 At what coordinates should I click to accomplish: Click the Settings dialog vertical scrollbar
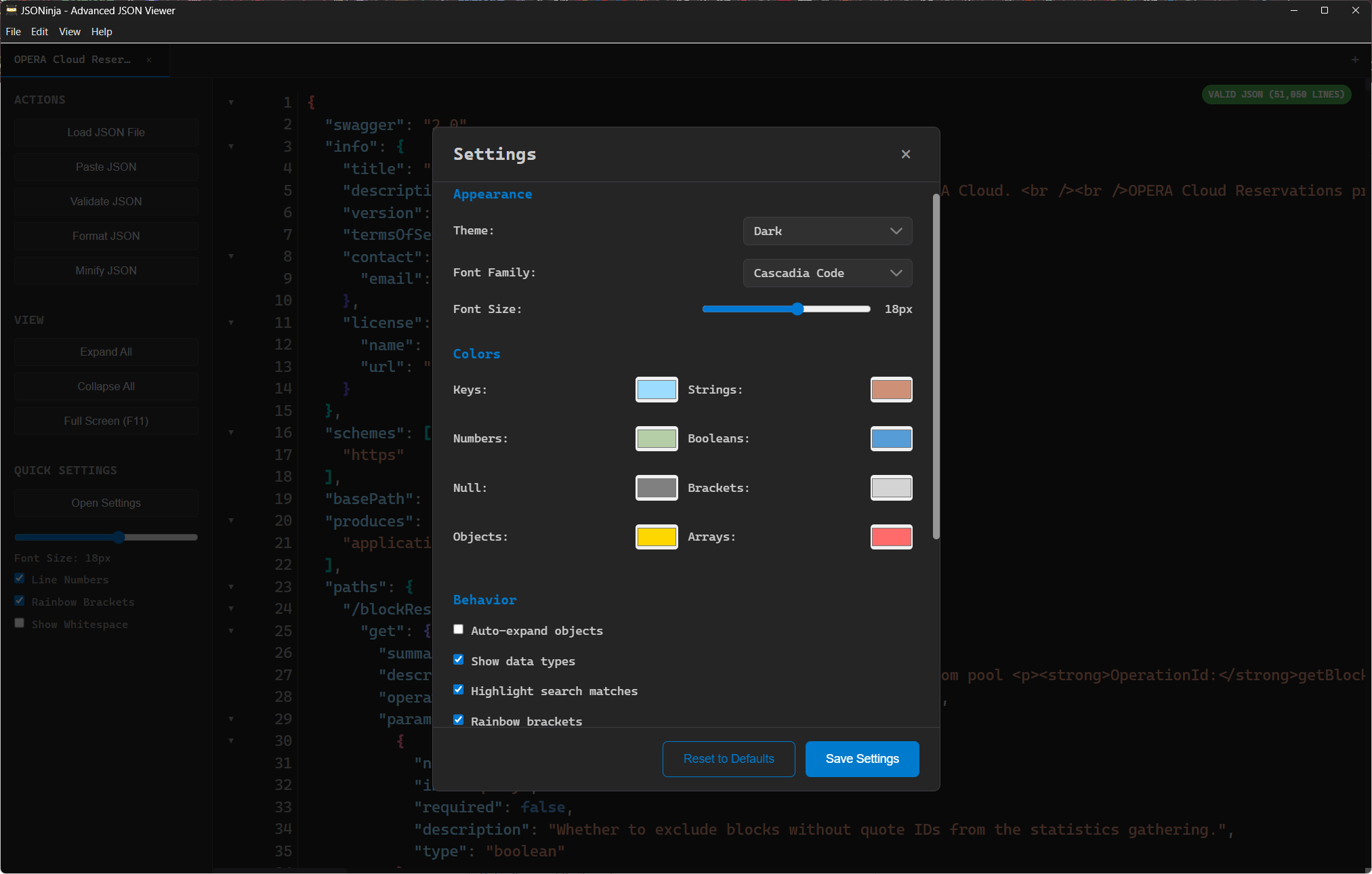[x=936, y=367]
